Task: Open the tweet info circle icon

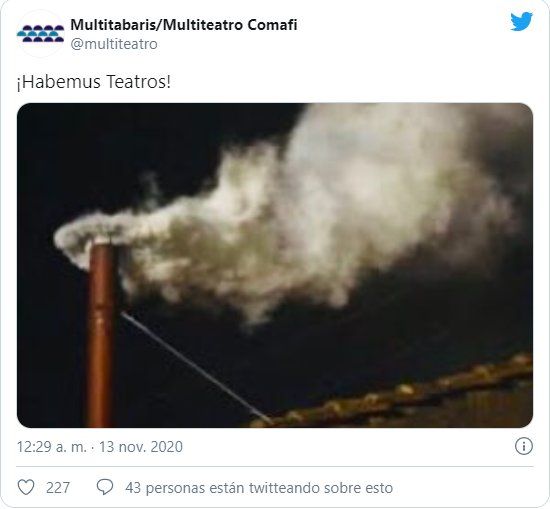Action: pos(524,447)
